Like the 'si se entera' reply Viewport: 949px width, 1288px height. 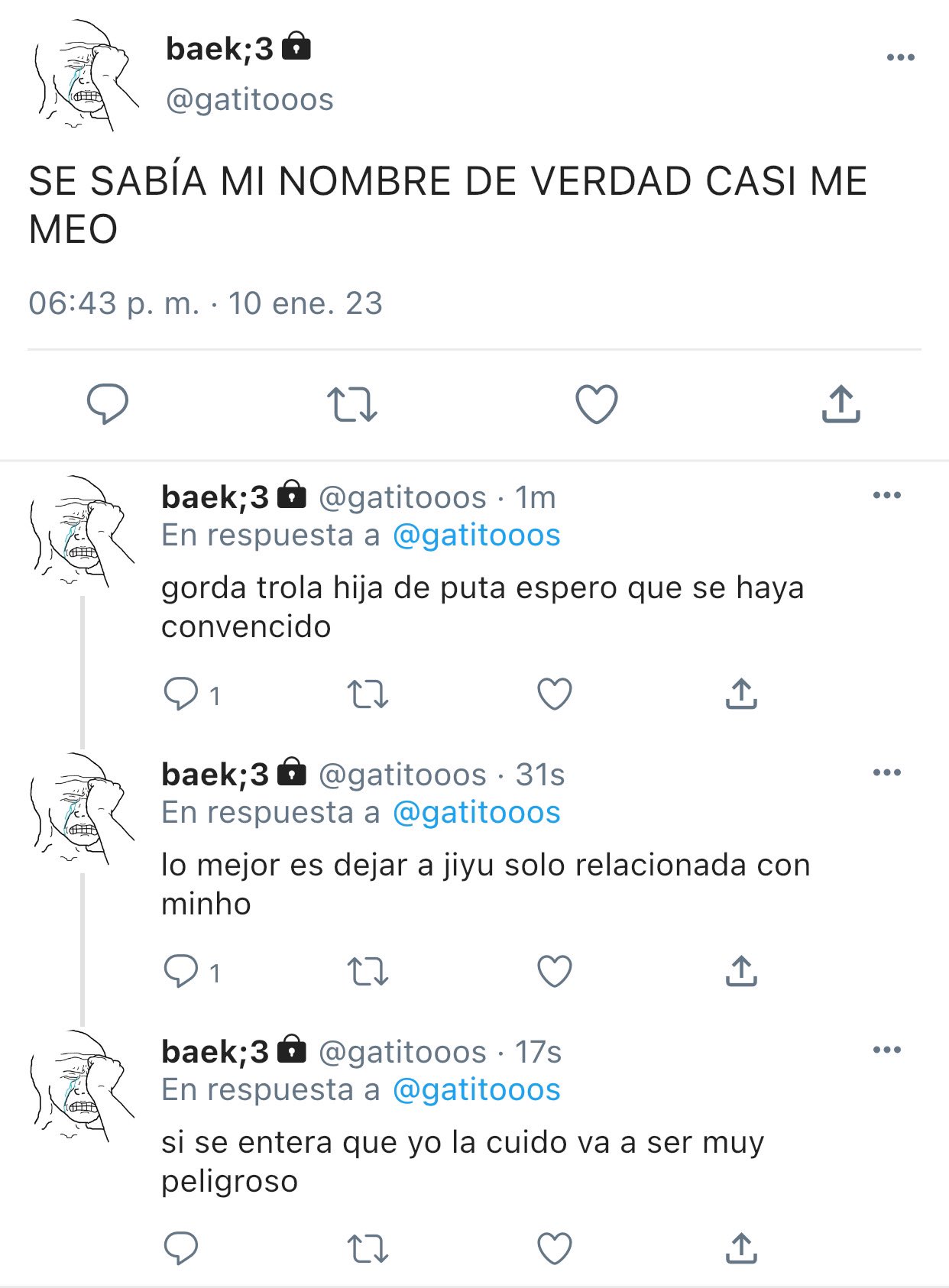[x=555, y=1249]
